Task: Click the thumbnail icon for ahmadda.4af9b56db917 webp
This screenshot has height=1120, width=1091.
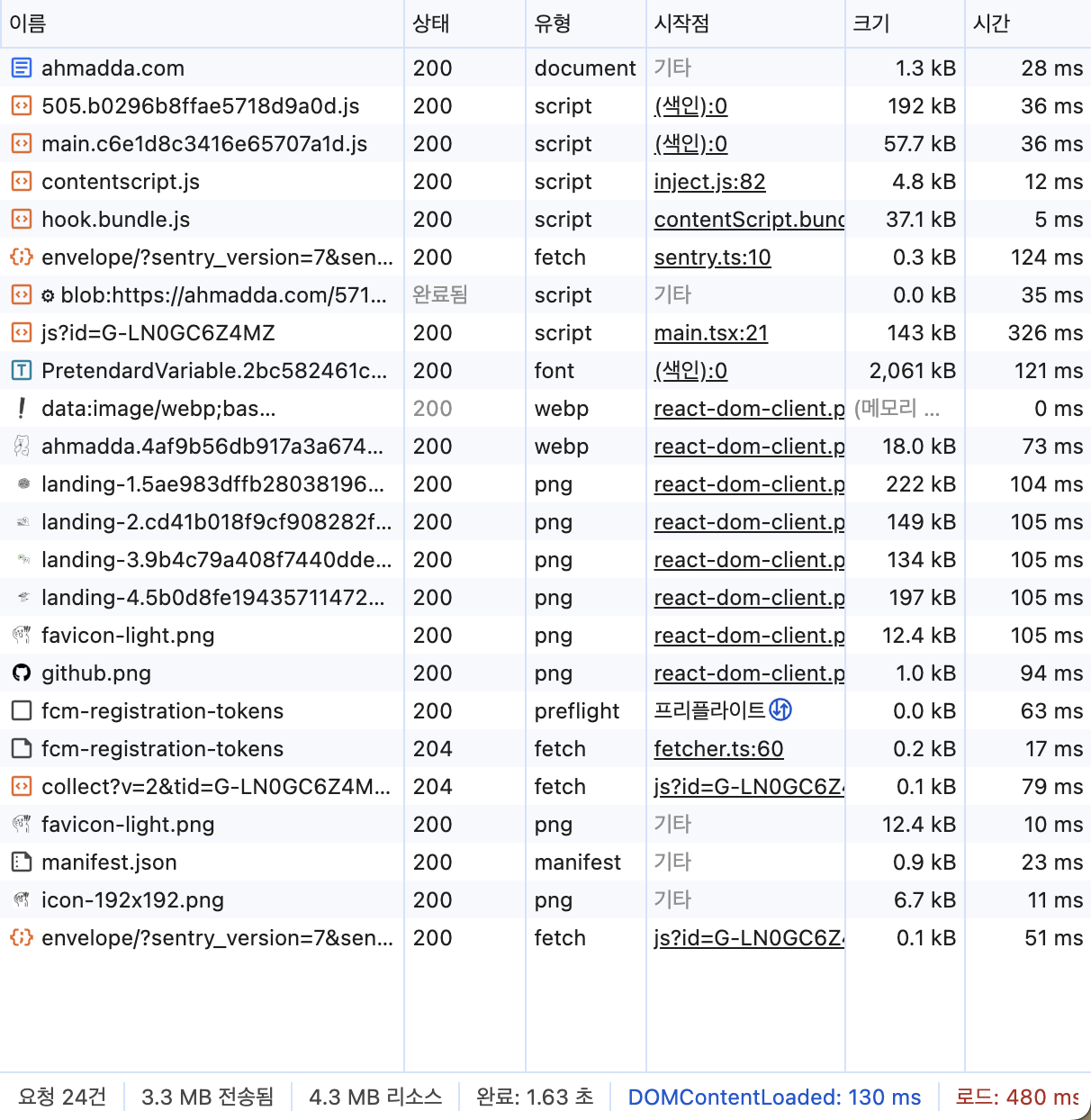Action: (22, 446)
